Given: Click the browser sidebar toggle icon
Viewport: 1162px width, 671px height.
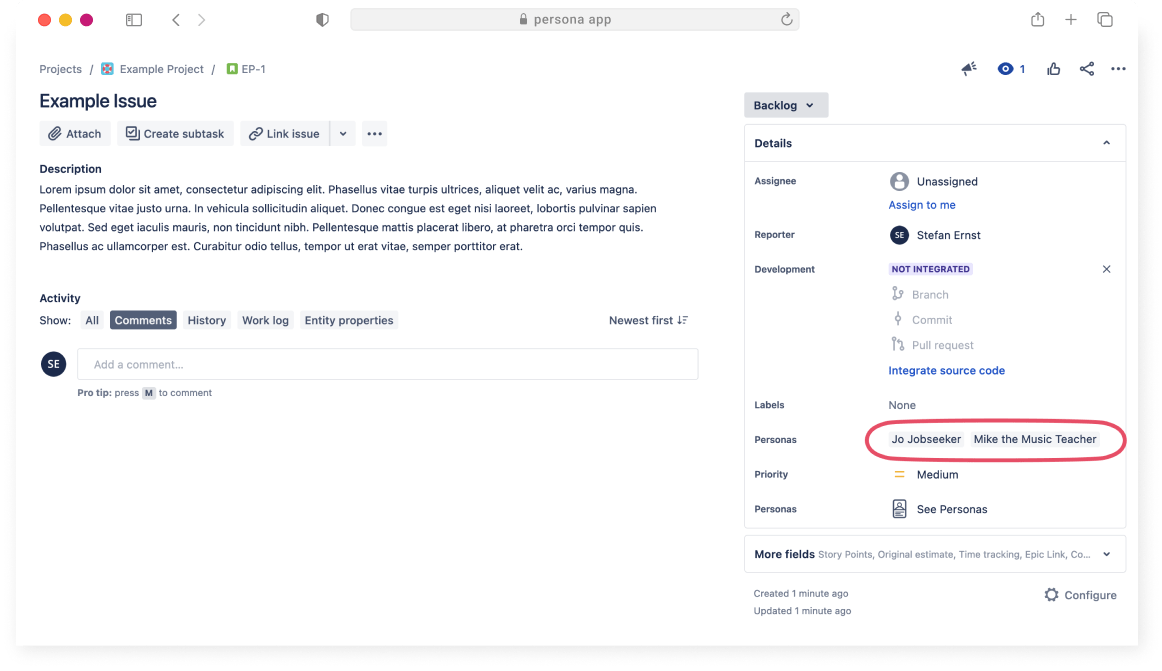Looking at the screenshot, I should click(x=134, y=20).
